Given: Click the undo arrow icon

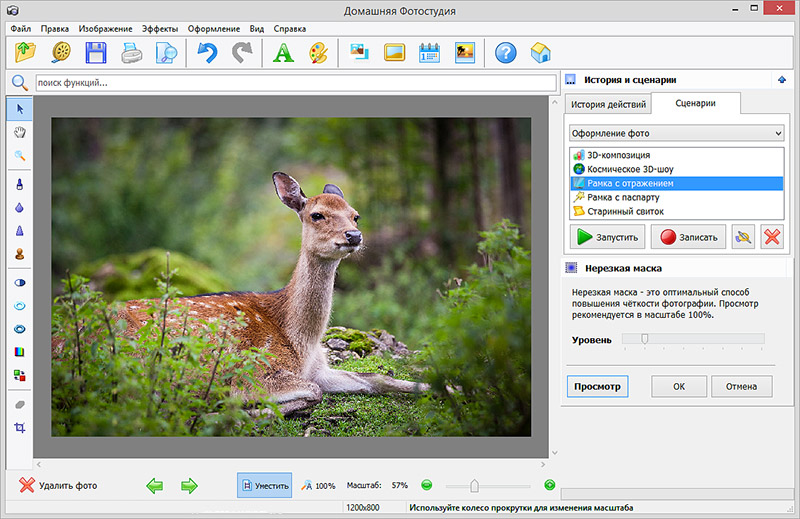Looking at the screenshot, I should pyautogui.click(x=207, y=52).
